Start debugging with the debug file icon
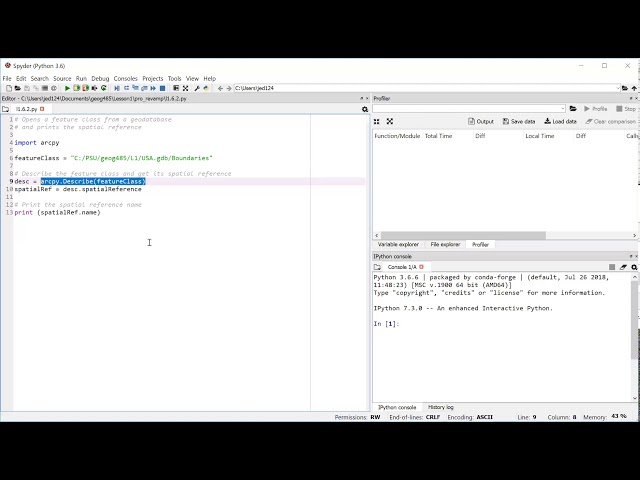This screenshot has width=640, height=480. click(x=117, y=88)
